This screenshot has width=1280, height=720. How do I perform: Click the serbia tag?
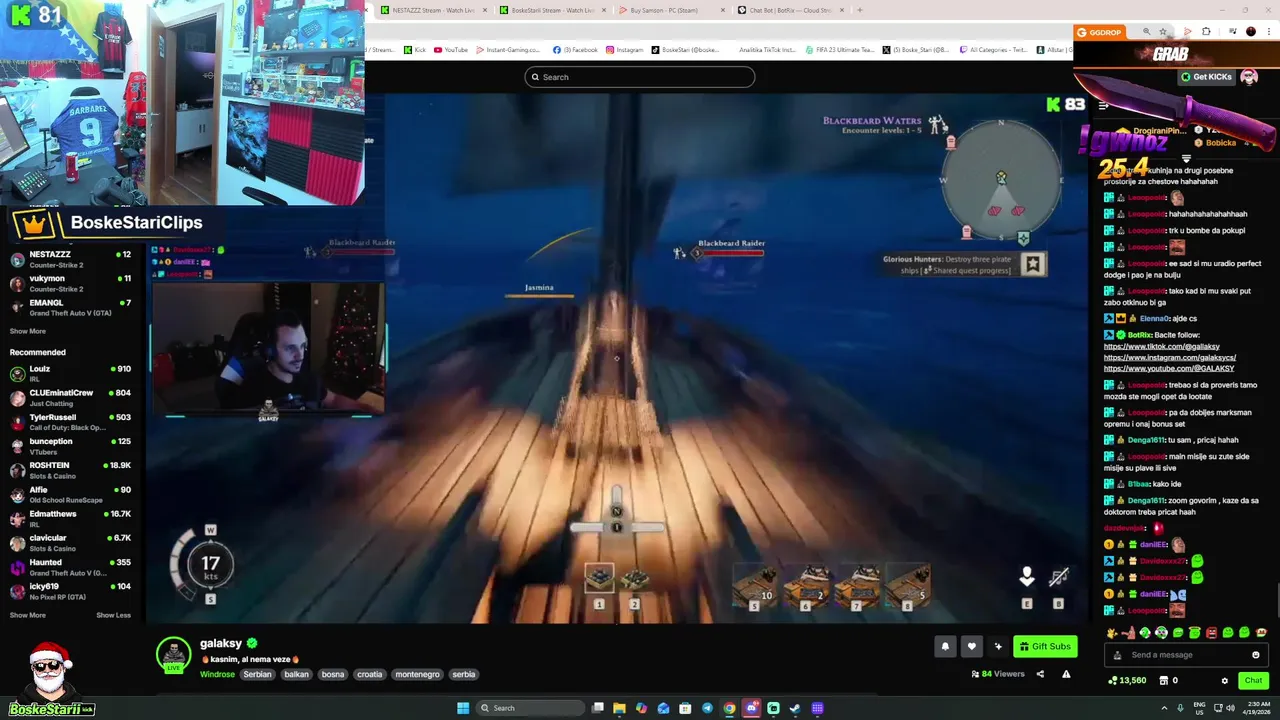click(x=464, y=674)
